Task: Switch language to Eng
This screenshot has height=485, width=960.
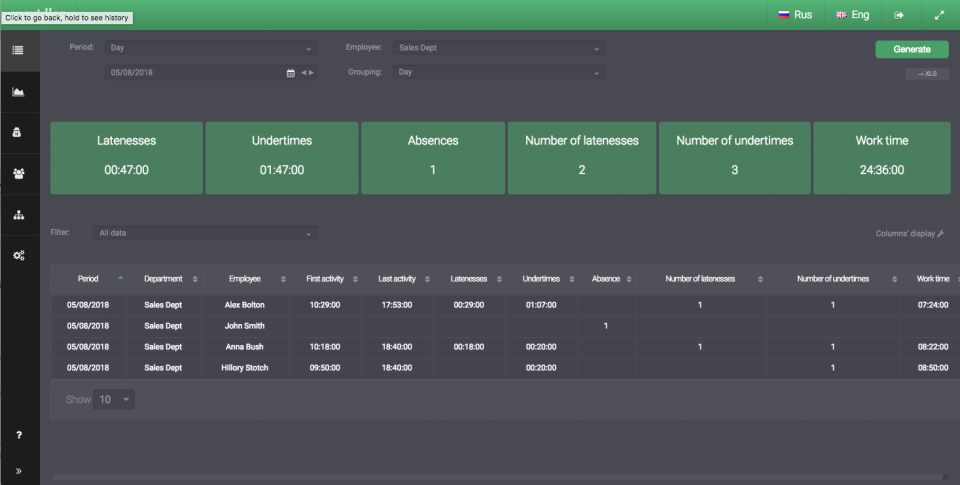Action: click(853, 15)
